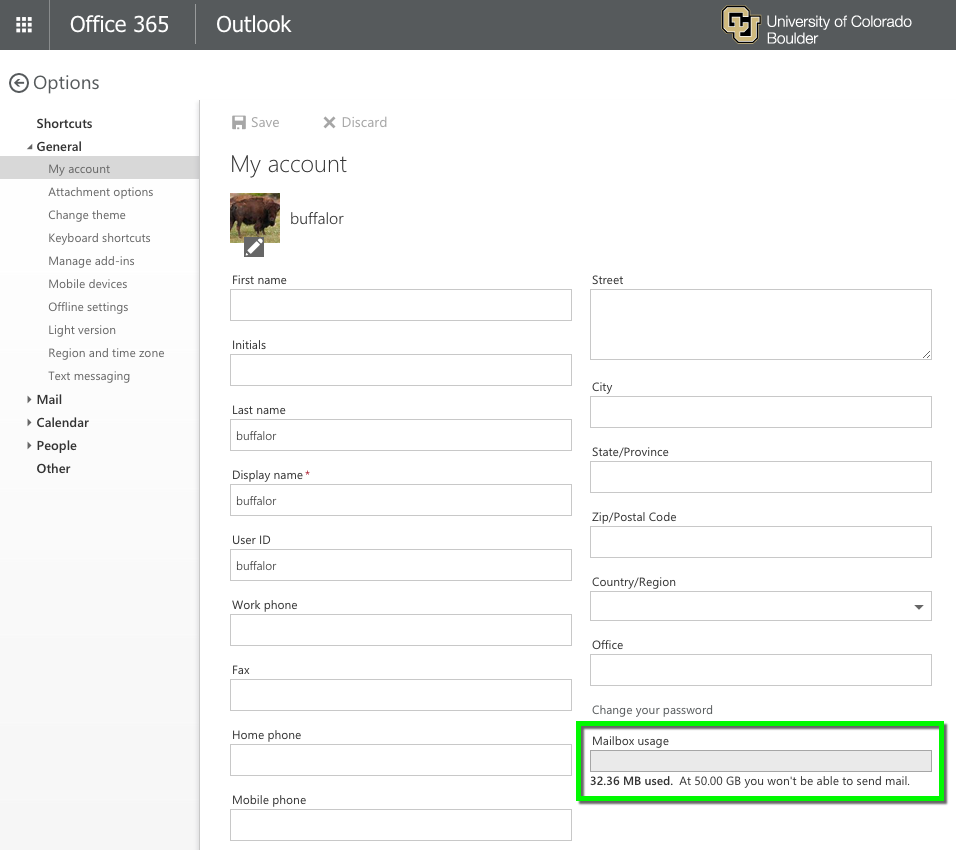956x850 pixels.
Task: Click the Change your password link
Action: click(652, 710)
